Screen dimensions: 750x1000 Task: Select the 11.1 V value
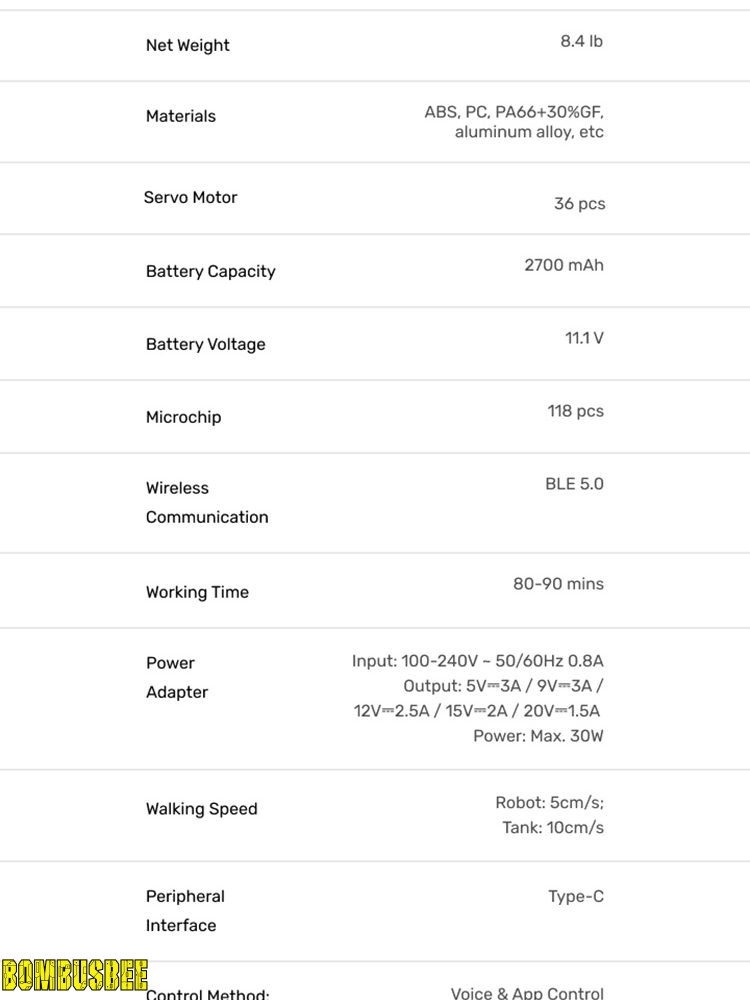click(x=584, y=338)
